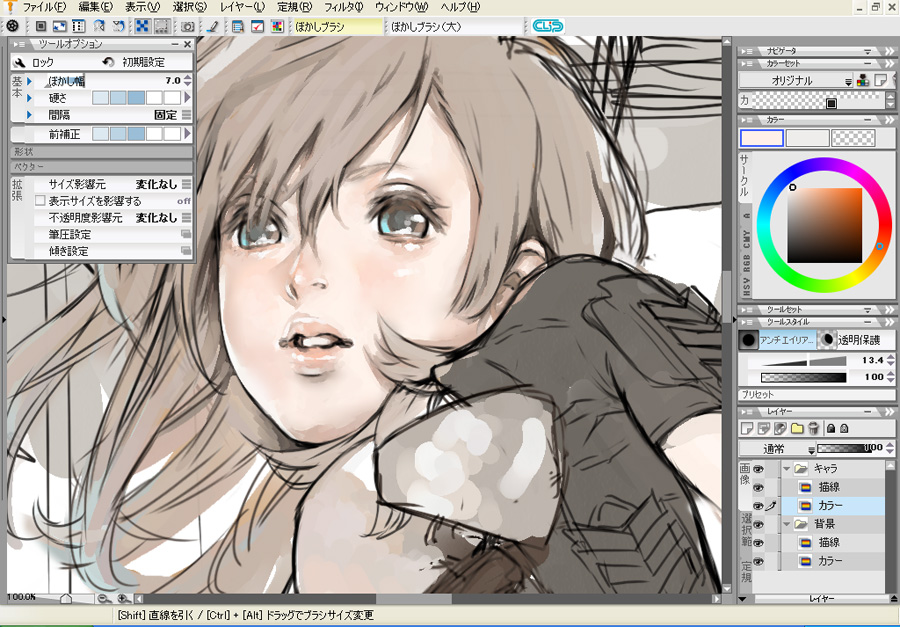Click the first padlock icon in the layer panel
Image resolution: width=900 pixels, height=627 pixels.
(x=831, y=428)
